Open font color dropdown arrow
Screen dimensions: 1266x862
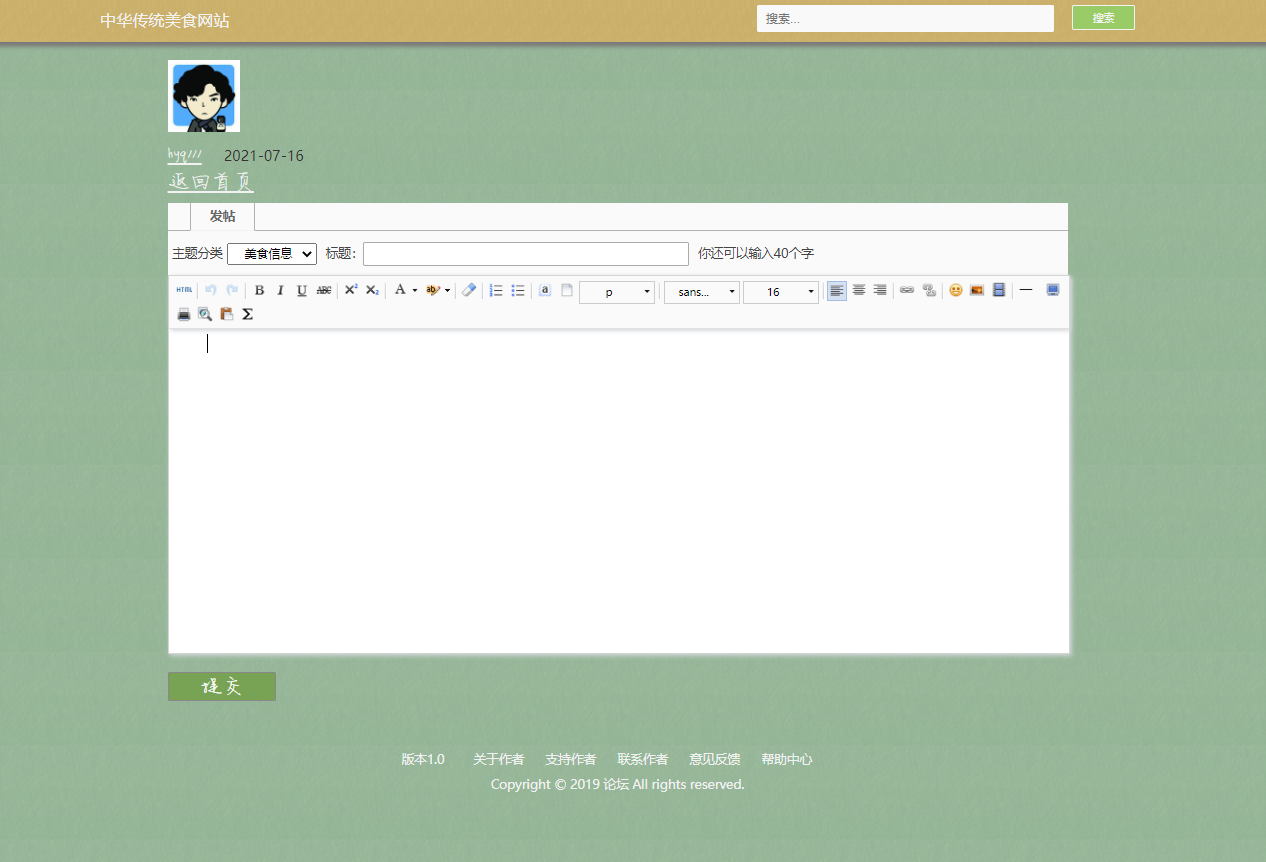click(x=415, y=291)
